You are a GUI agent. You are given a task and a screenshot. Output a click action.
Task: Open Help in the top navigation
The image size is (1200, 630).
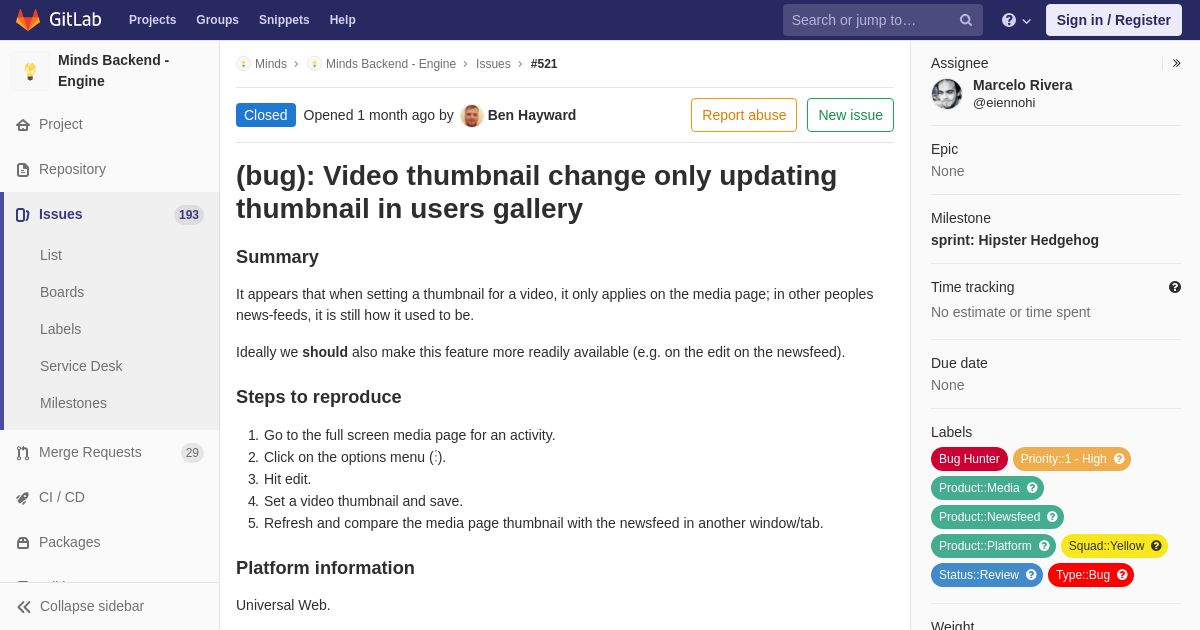coord(343,20)
